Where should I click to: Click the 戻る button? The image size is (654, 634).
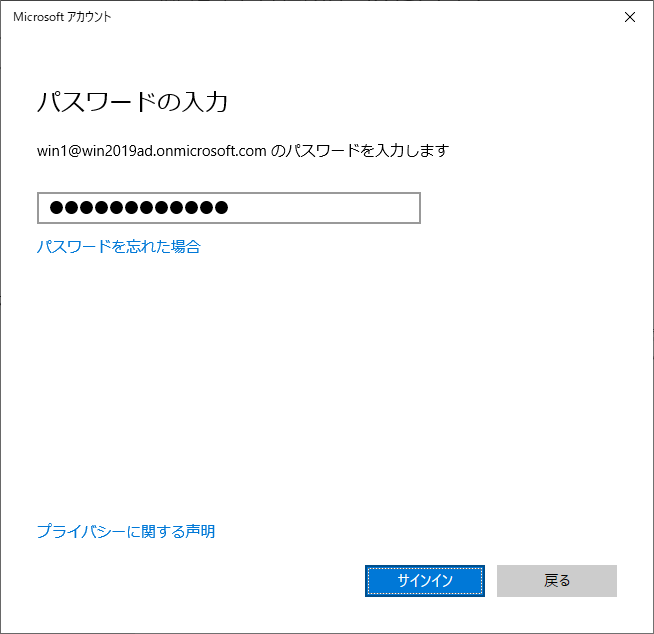coord(556,581)
